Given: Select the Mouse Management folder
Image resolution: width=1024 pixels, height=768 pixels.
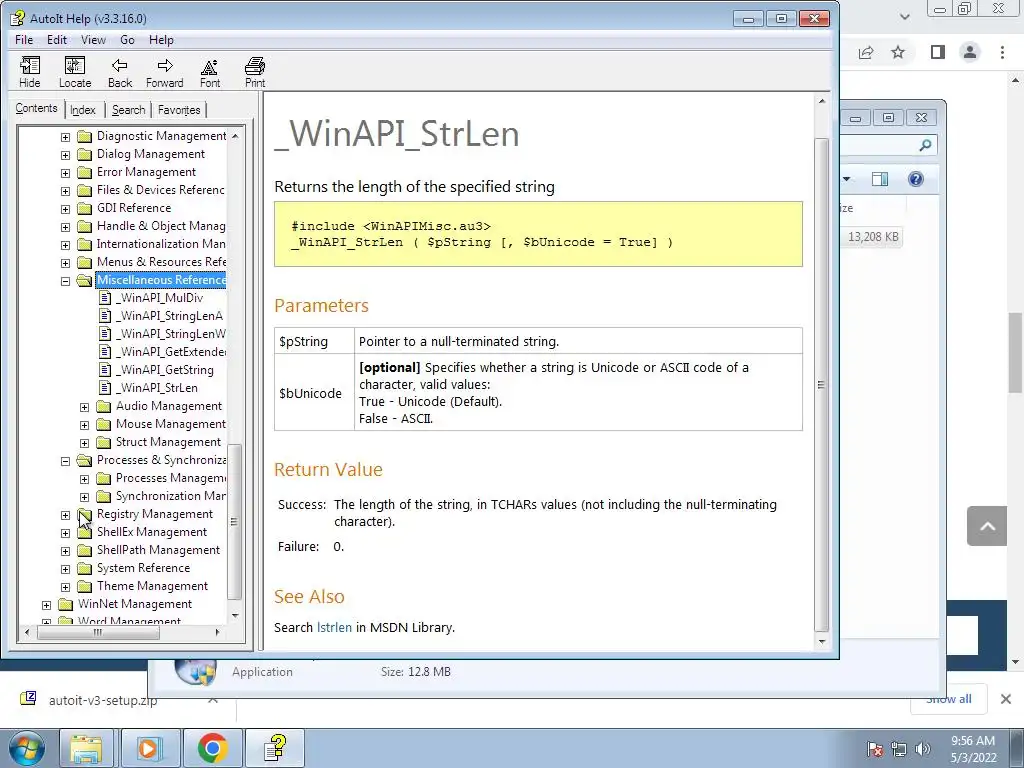Looking at the screenshot, I should [x=170, y=424].
